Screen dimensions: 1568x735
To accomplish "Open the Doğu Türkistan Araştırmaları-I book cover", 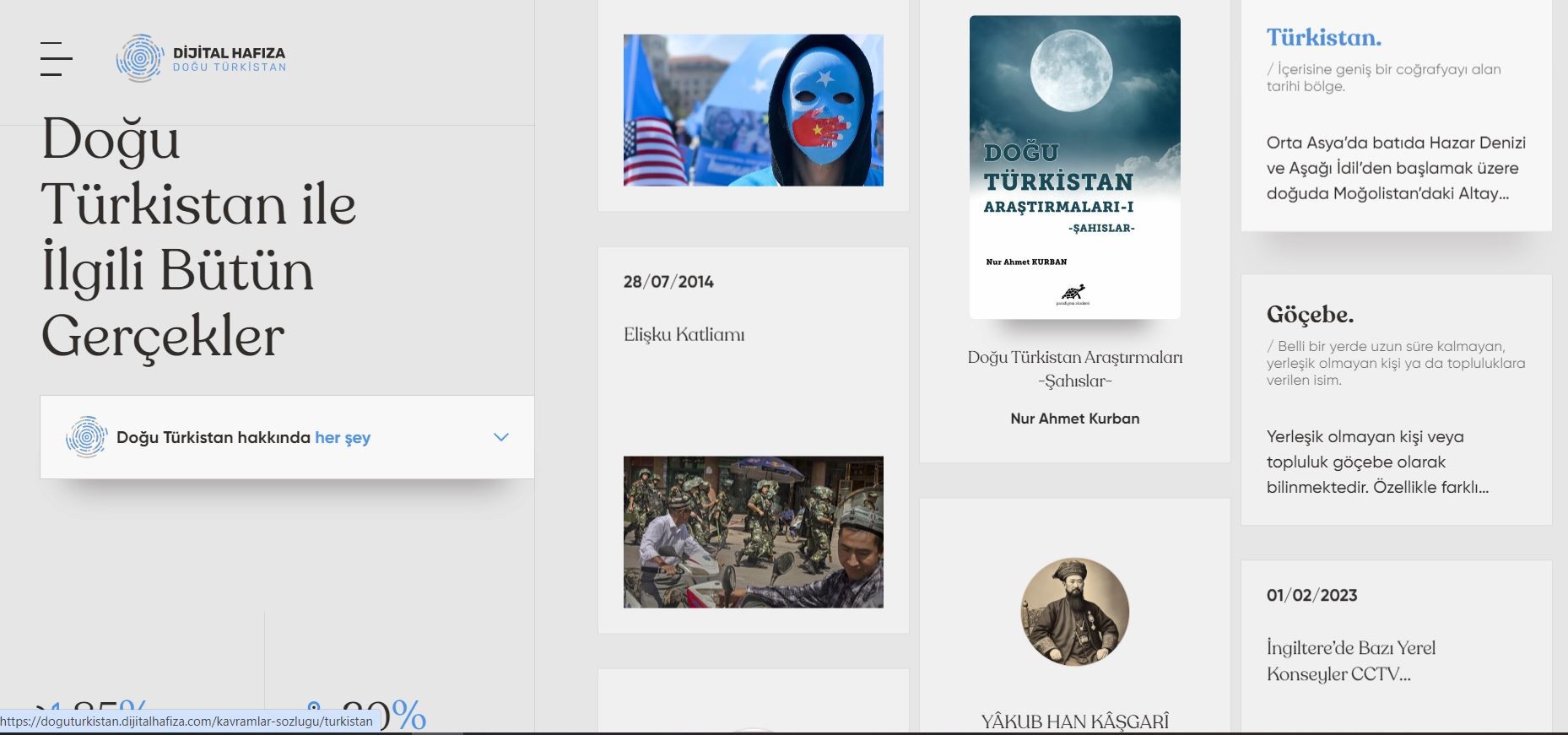I will pyautogui.click(x=1074, y=167).
